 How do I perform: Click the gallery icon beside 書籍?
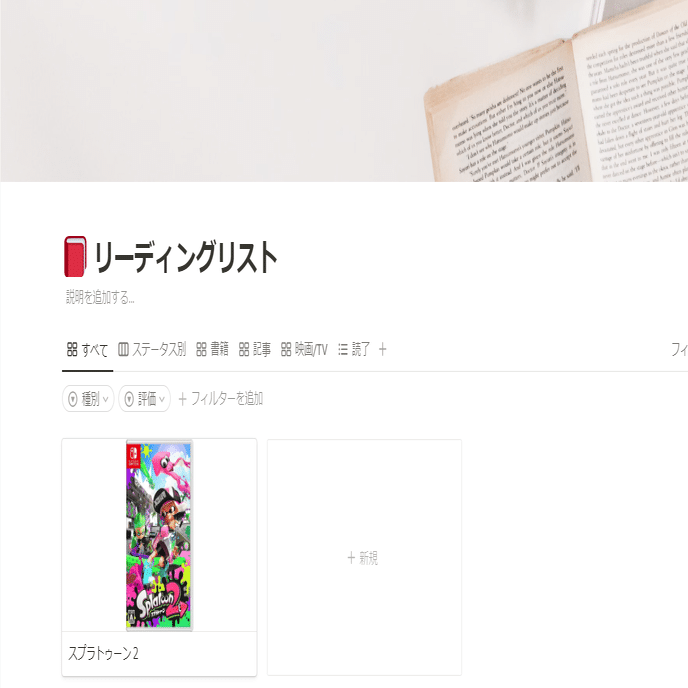[201, 350]
